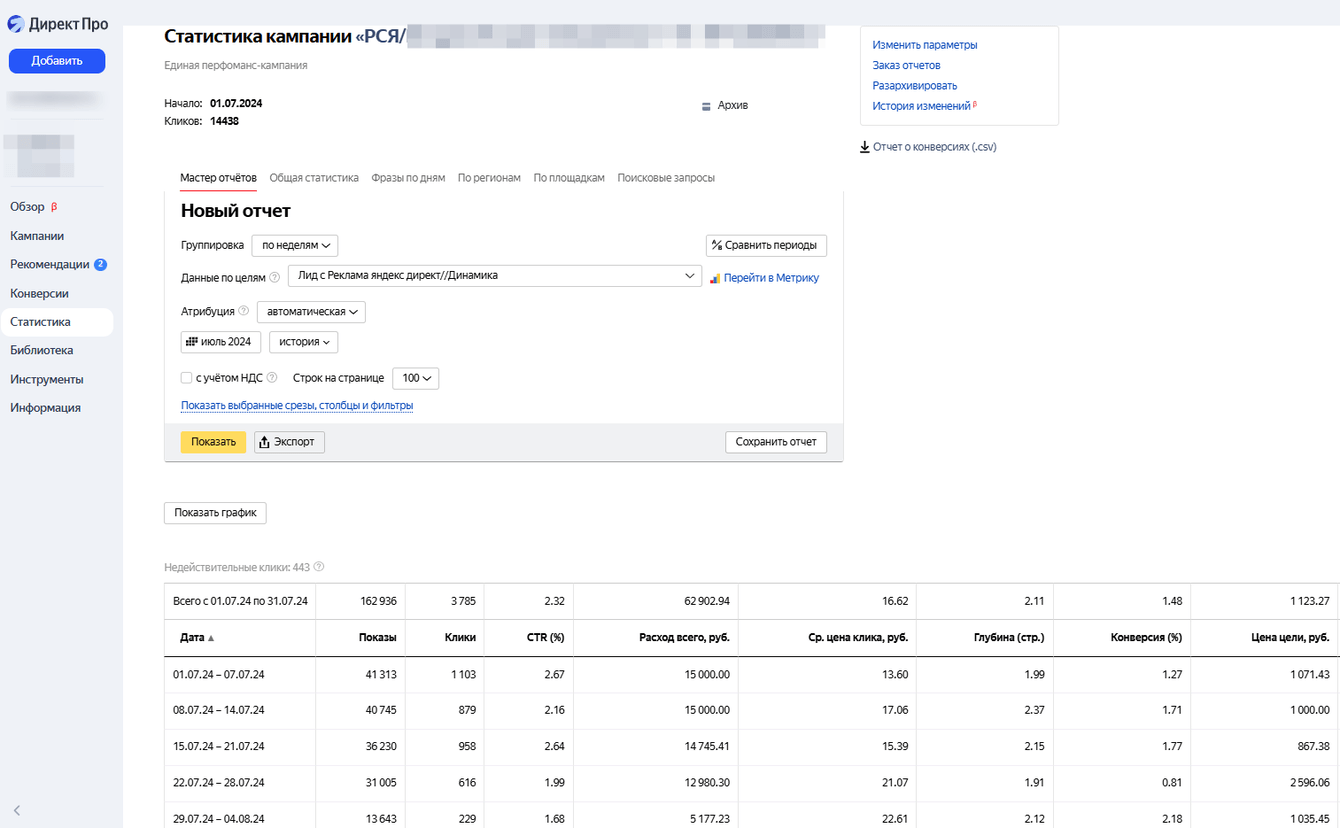
Task: Click the Разархивировать link
Action: click(914, 86)
